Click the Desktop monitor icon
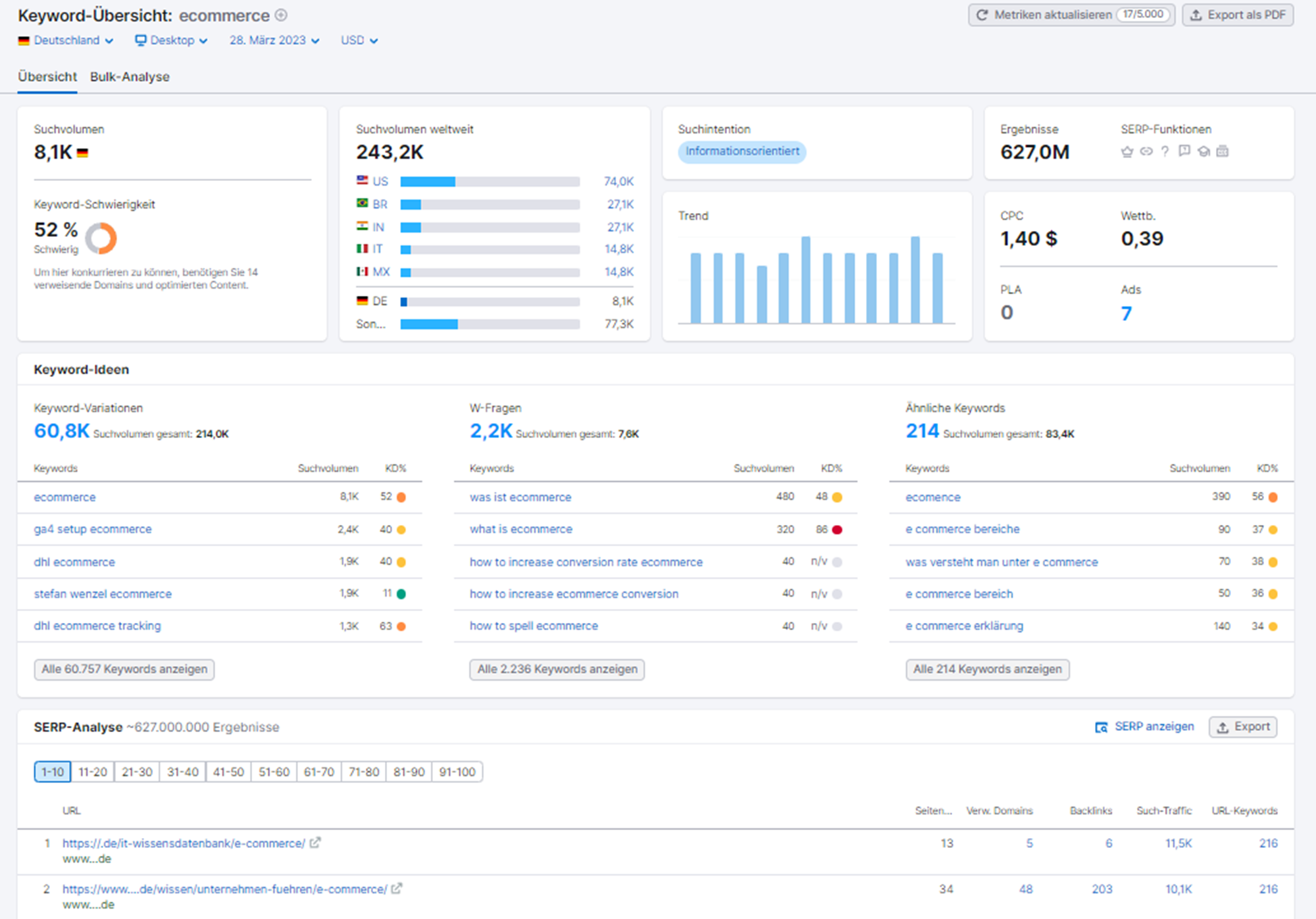Screen dimensions: 1316x919 point(140,40)
